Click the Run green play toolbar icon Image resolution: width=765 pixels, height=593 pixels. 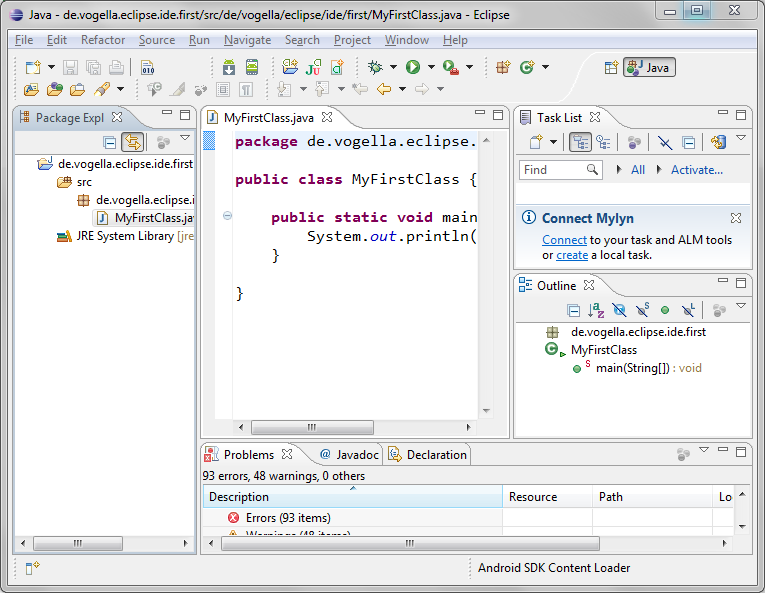click(412, 67)
